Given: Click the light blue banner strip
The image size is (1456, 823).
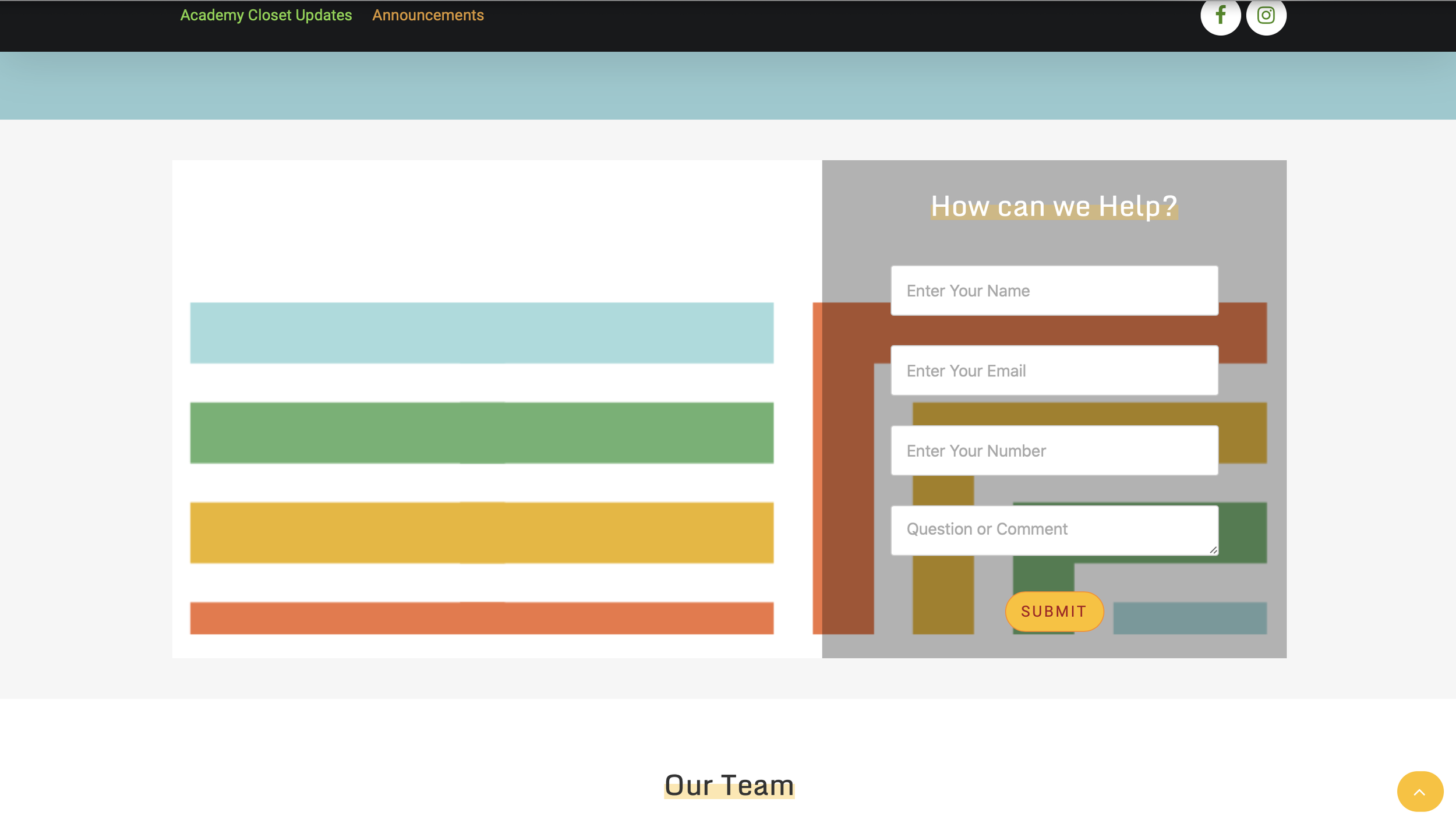Looking at the screenshot, I should [728, 86].
